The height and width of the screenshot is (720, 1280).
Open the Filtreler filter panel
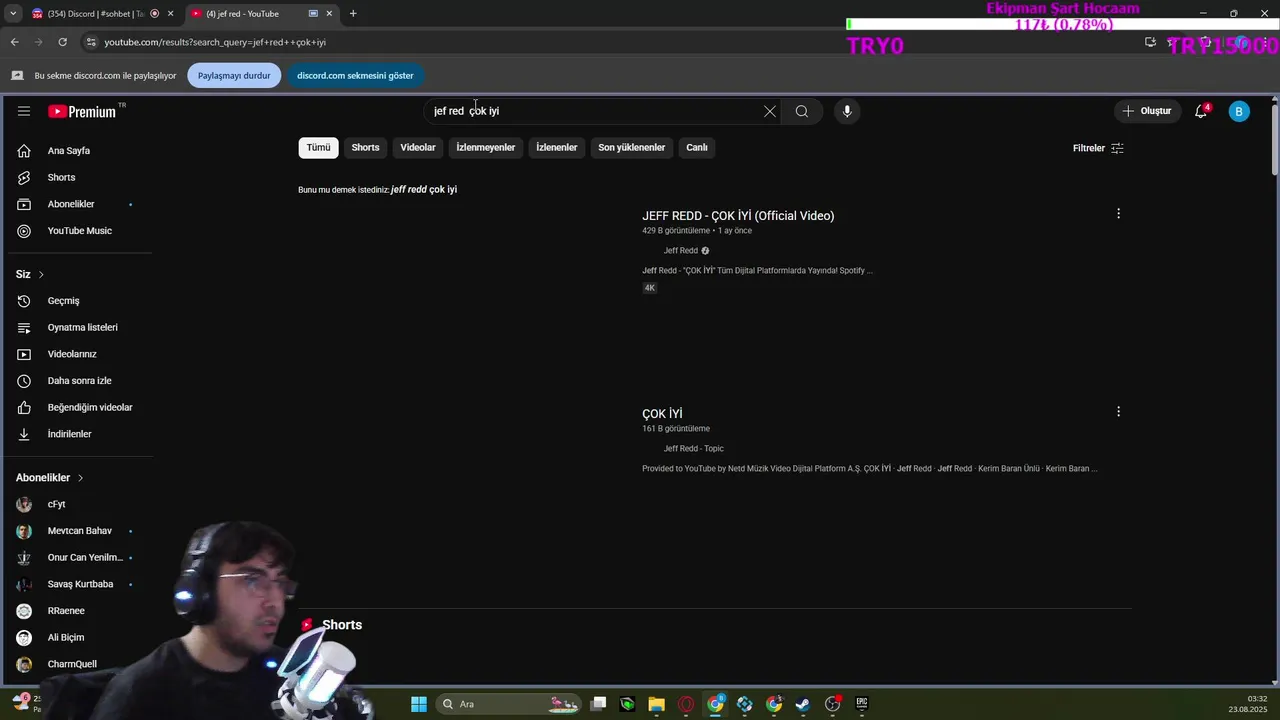1098,148
